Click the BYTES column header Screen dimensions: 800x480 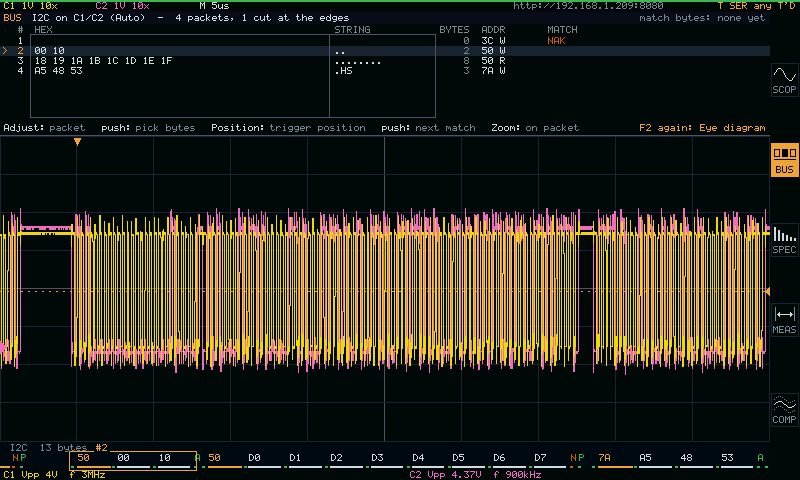(454, 30)
